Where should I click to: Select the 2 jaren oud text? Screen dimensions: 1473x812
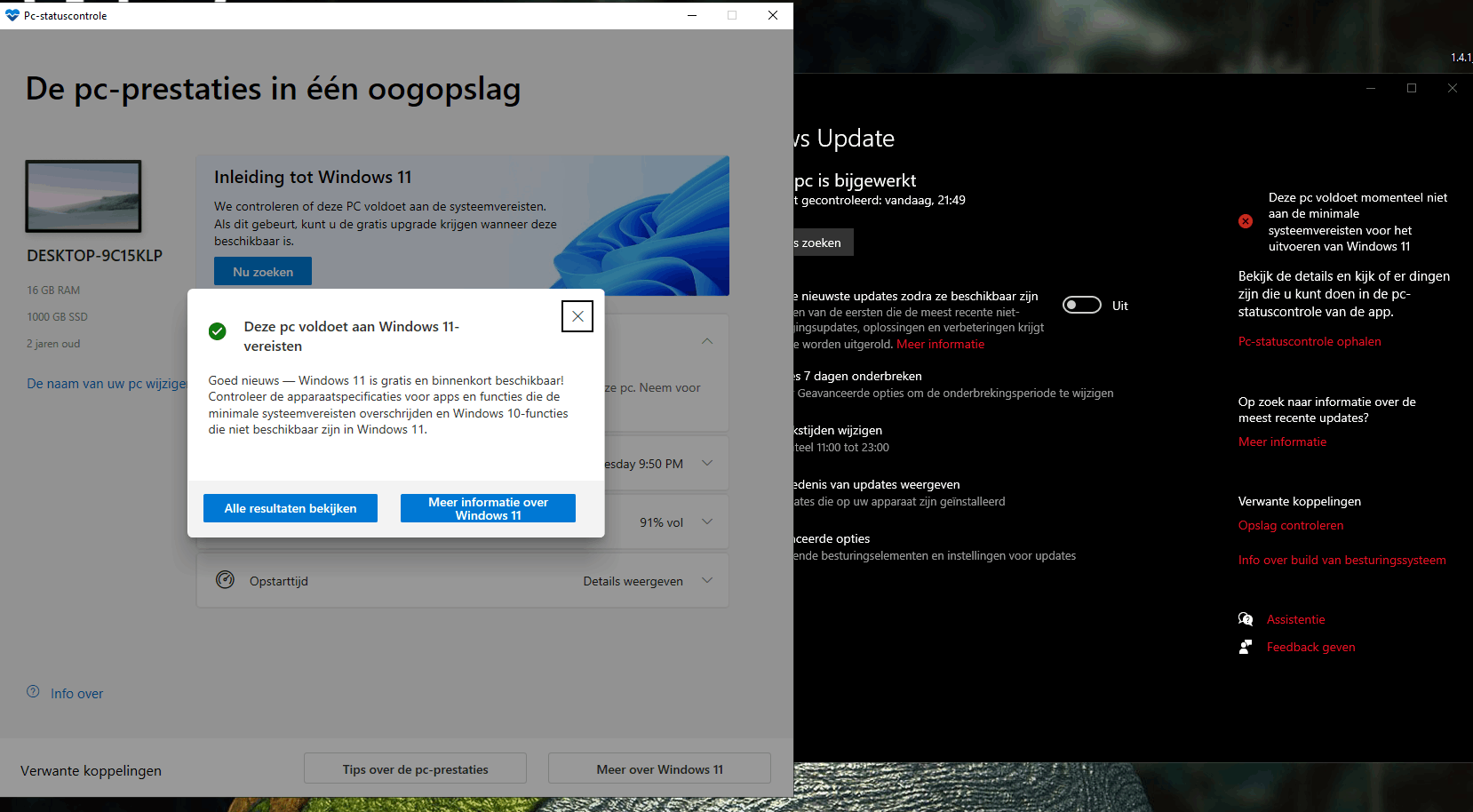point(53,344)
